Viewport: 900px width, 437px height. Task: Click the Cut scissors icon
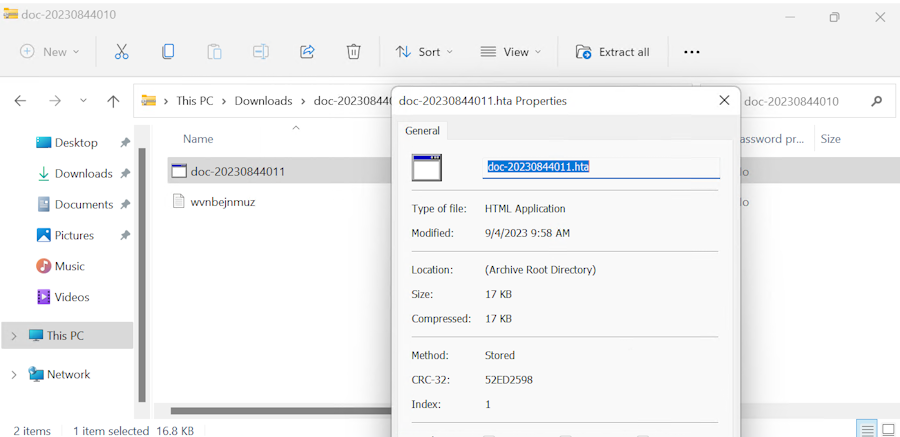click(x=121, y=52)
